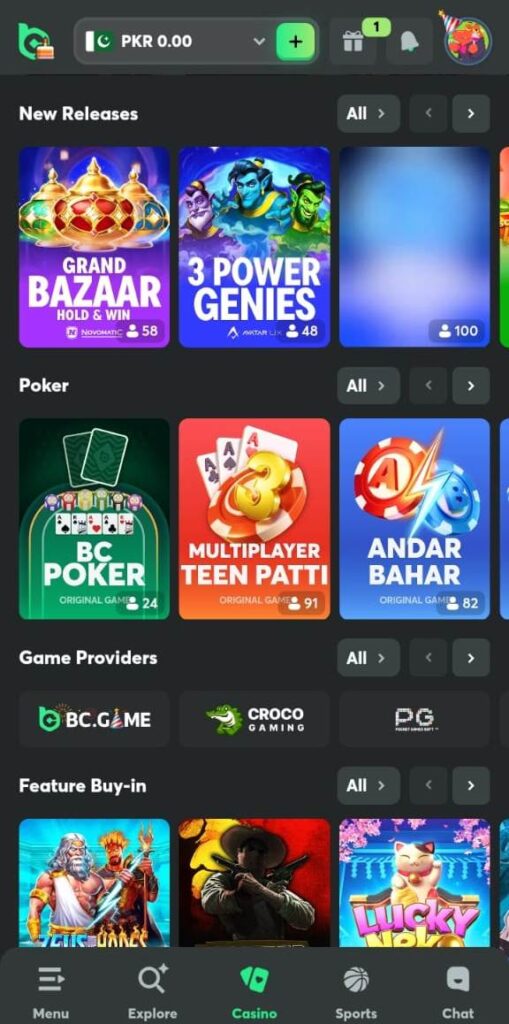Image resolution: width=509 pixels, height=1024 pixels.
Task: Expand the PKR 0.00 currency dropdown
Action: 259,42
